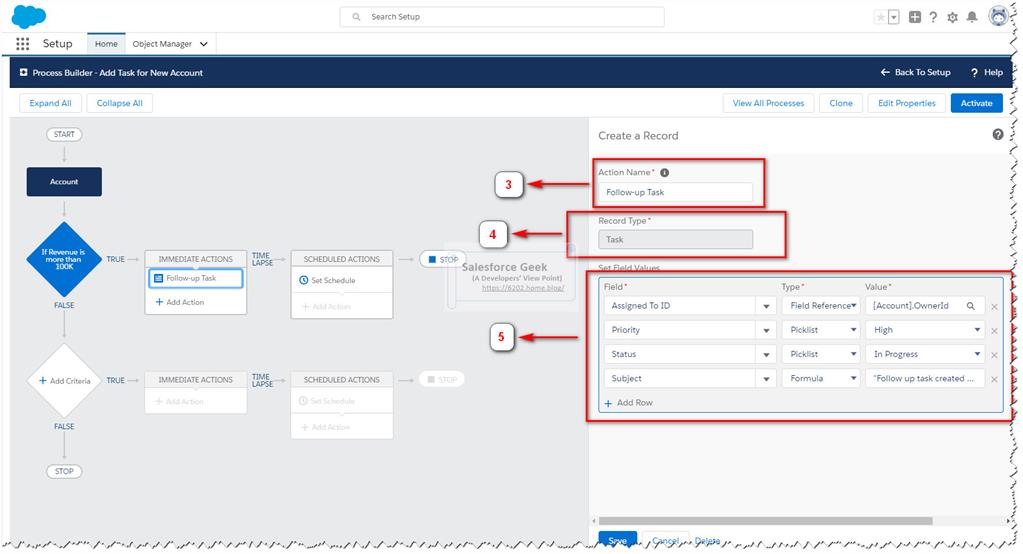Open Process Builder Help link

[x=987, y=72]
